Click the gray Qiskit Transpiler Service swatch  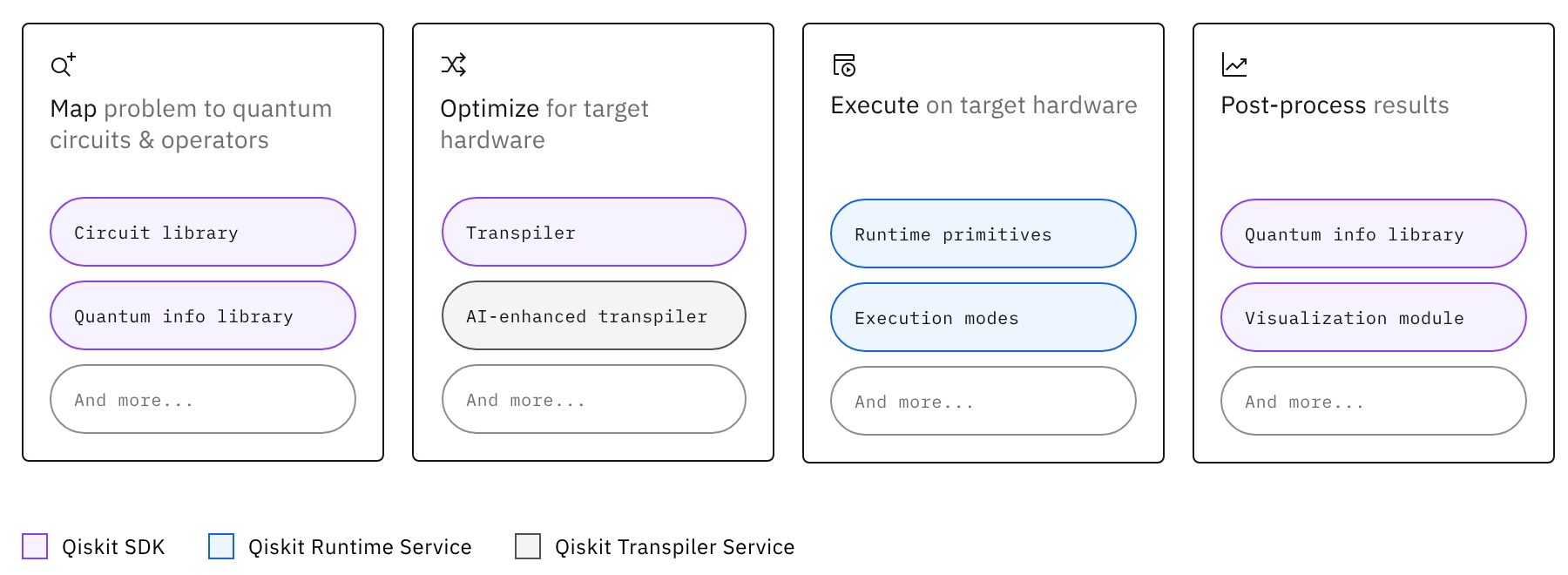528,546
